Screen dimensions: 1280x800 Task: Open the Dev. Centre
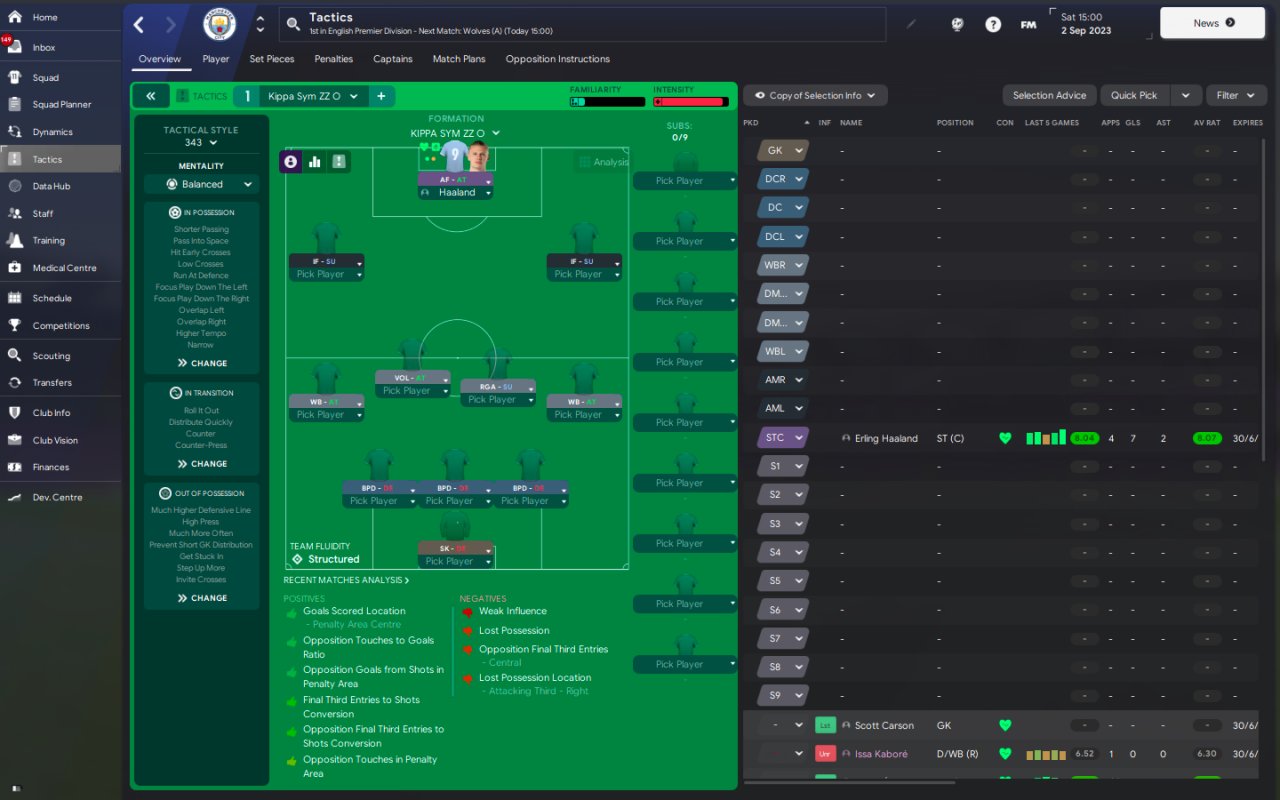[x=57, y=497]
